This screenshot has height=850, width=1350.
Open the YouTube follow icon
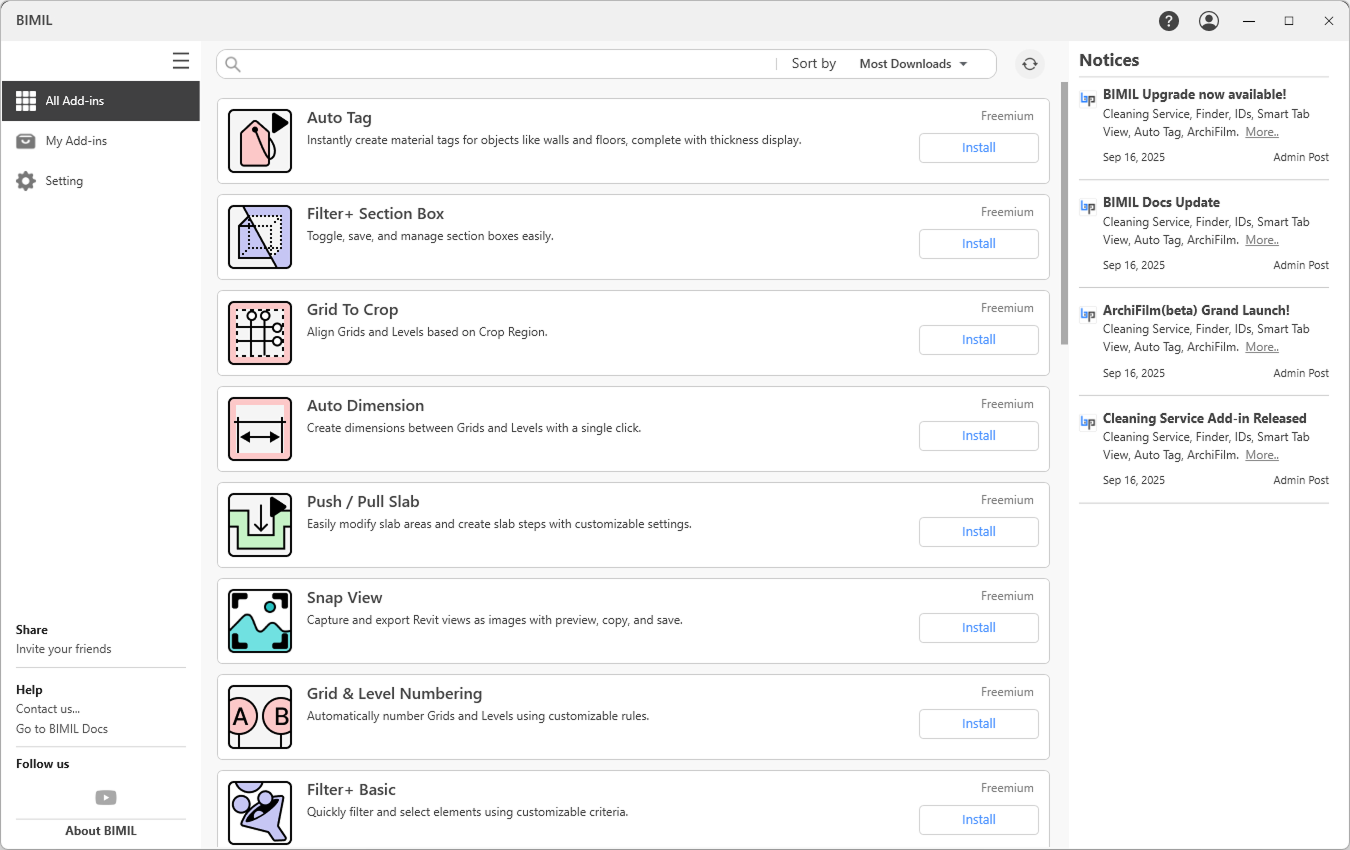(x=106, y=797)
